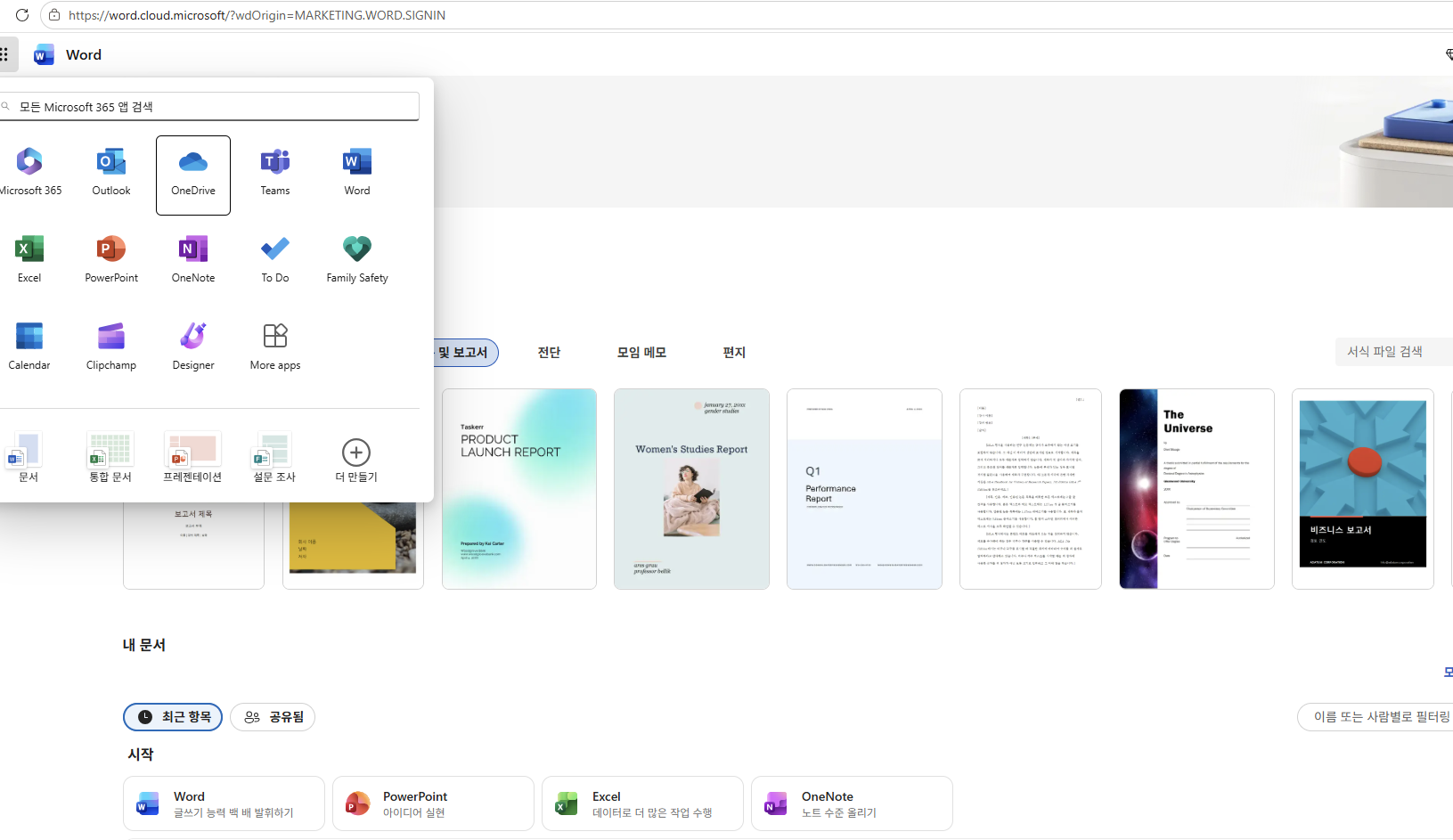1453x840 pixels.
Task: Open the 보고서 제목 template thumbnail
Action: [193, 545]
